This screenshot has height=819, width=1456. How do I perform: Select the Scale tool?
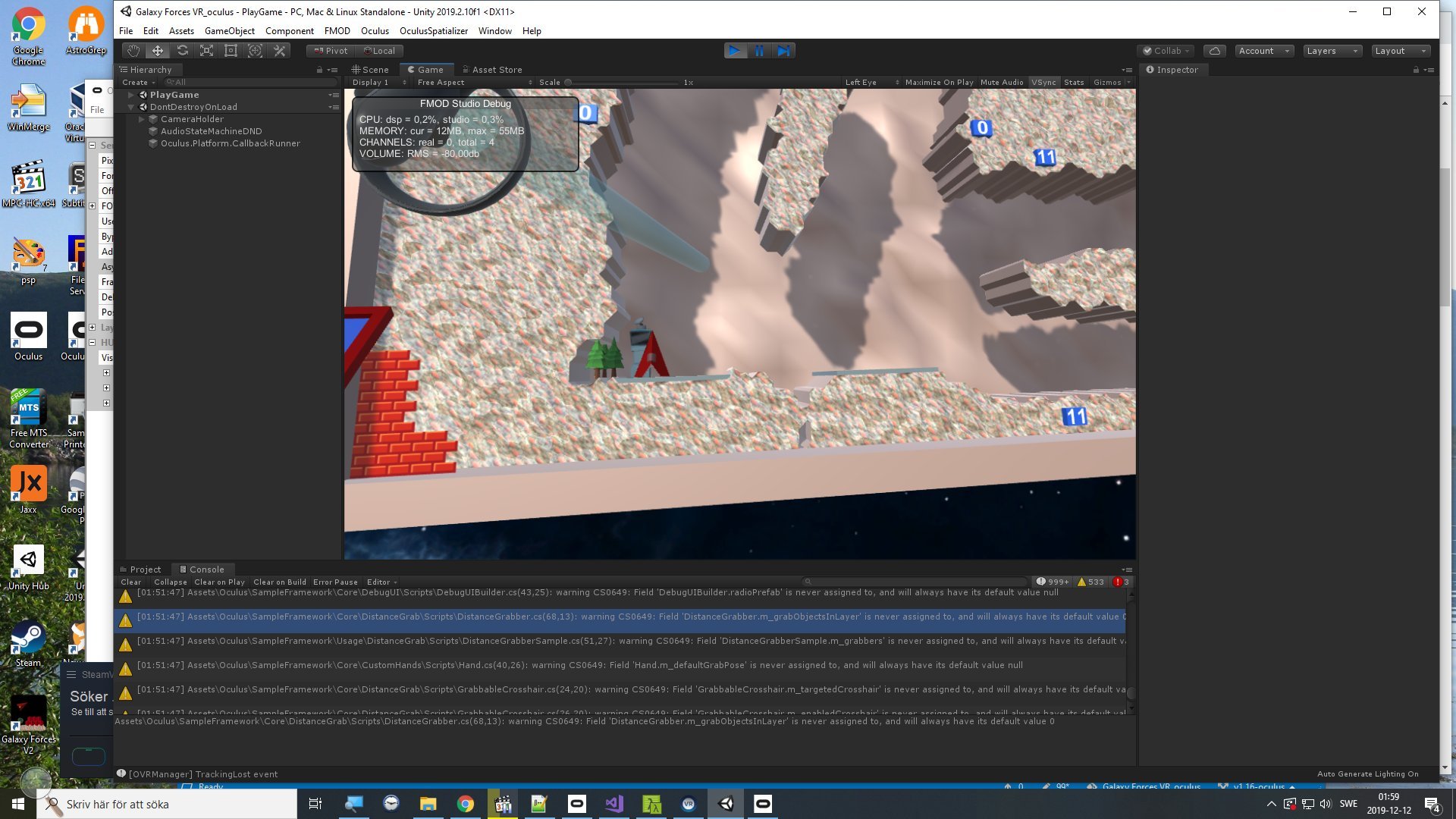click(x=206, y=51)
